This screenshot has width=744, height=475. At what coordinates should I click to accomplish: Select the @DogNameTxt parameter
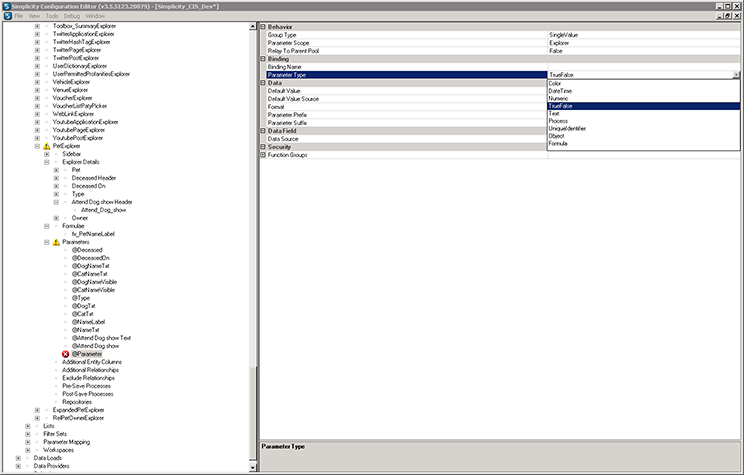(90, 266)
